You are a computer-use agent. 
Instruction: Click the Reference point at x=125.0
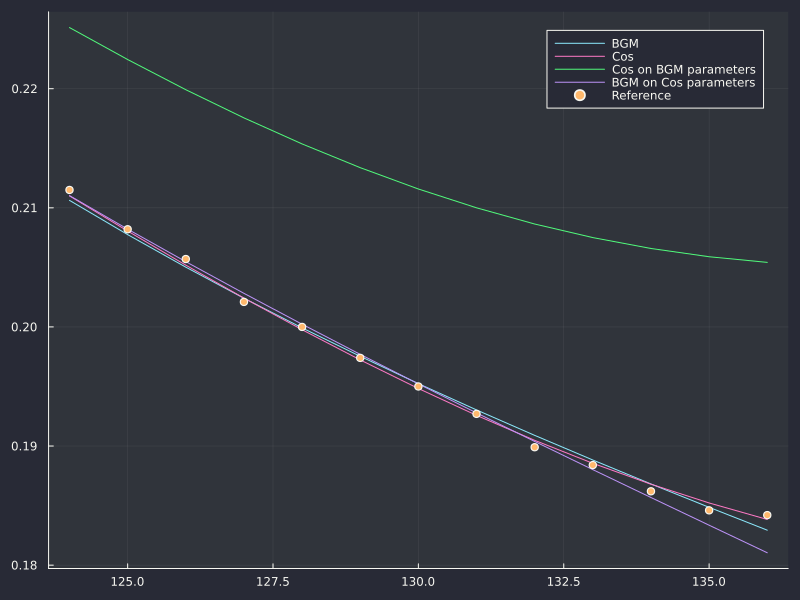[128, 230]
